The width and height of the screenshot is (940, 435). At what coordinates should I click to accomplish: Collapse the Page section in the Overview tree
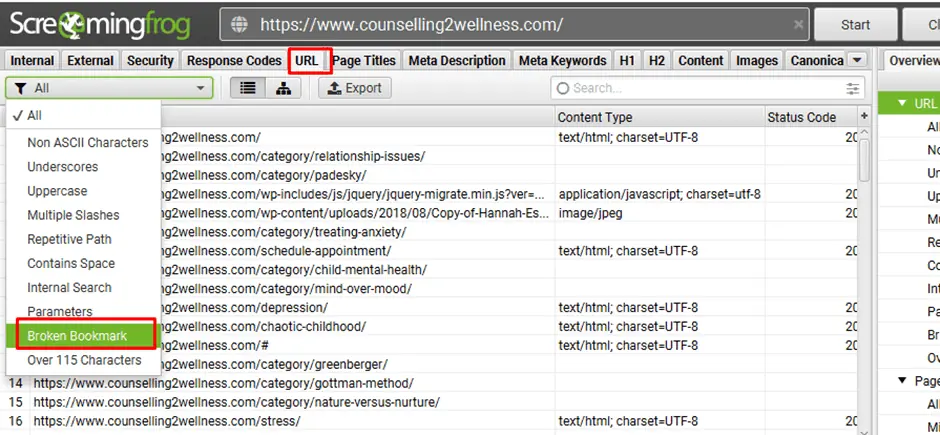coord(902,380)
